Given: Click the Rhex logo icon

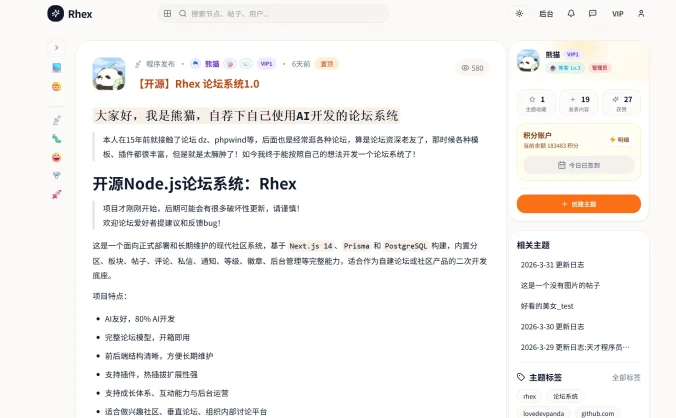Looking at the screenshot, I should tap(55, 14).
